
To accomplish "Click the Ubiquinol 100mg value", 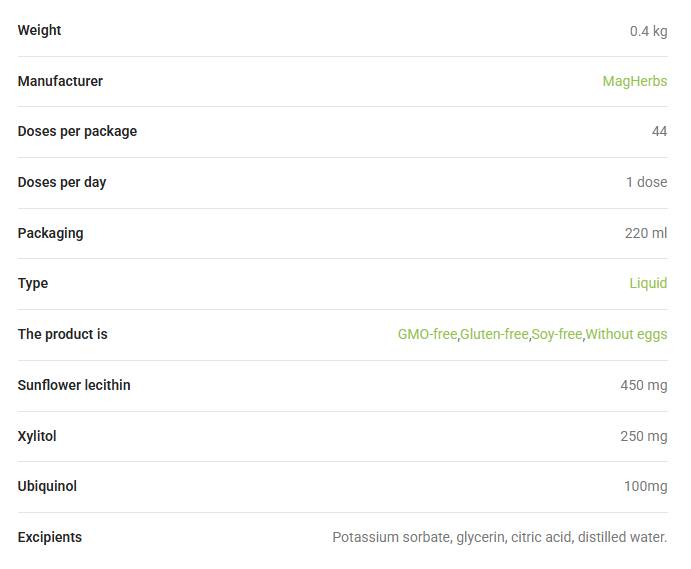I will coord(645,486).
